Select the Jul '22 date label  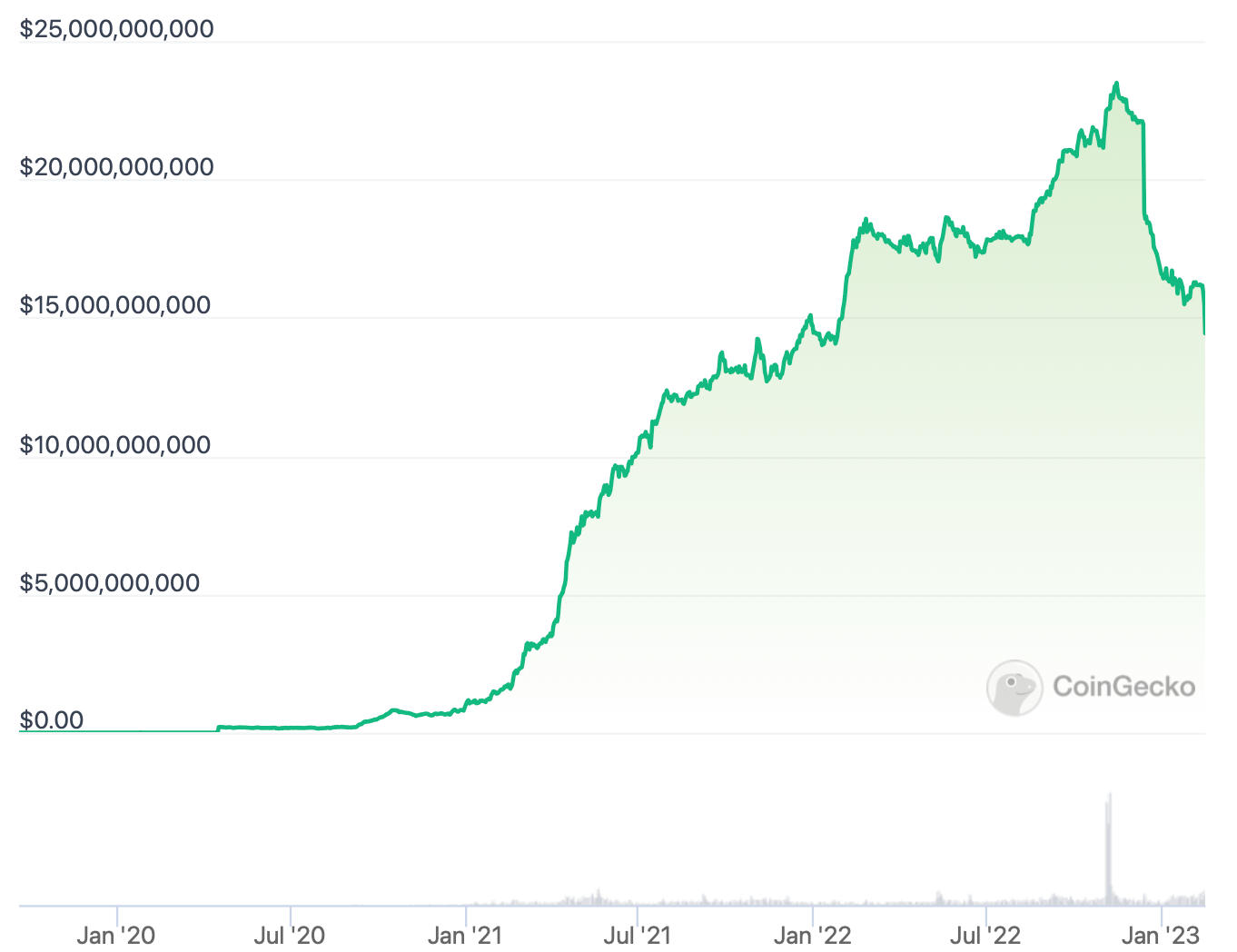(985, 935)
